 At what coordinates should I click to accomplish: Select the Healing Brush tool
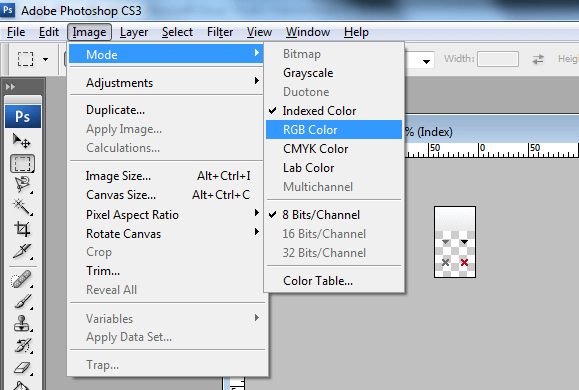point(22,280)
